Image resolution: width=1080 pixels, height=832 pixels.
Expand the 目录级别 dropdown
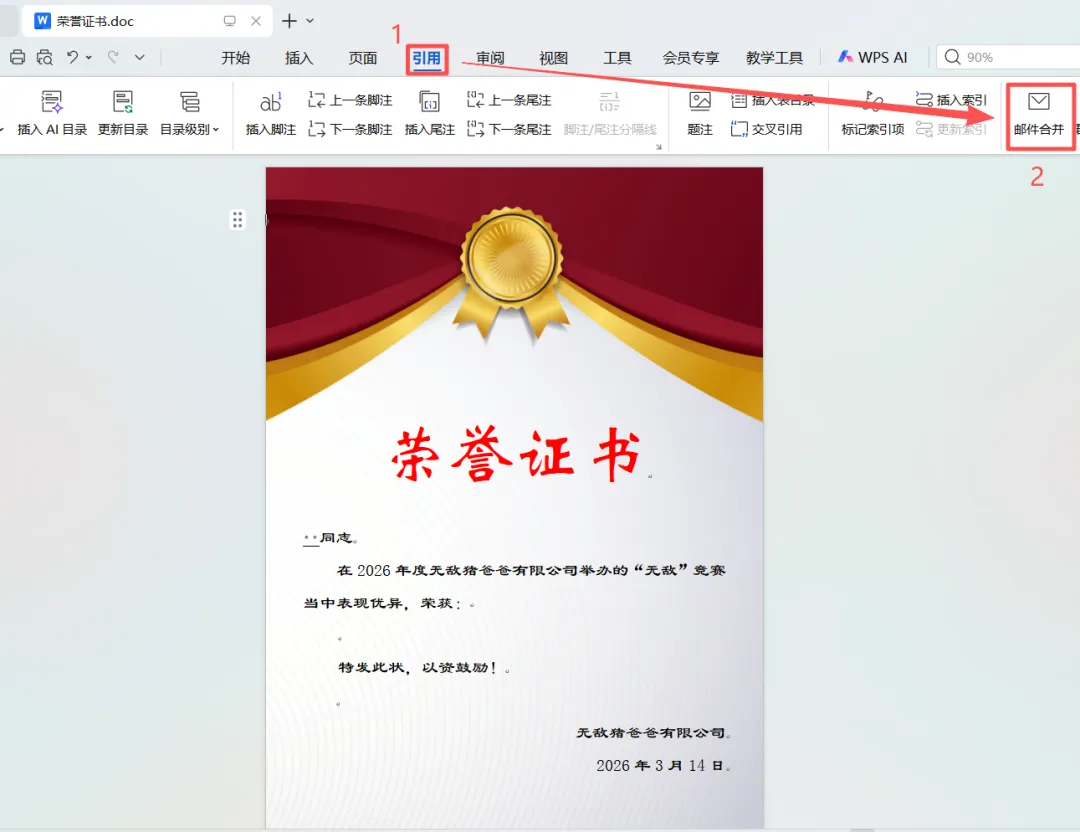pyautogui.click(x=189, y=114)
